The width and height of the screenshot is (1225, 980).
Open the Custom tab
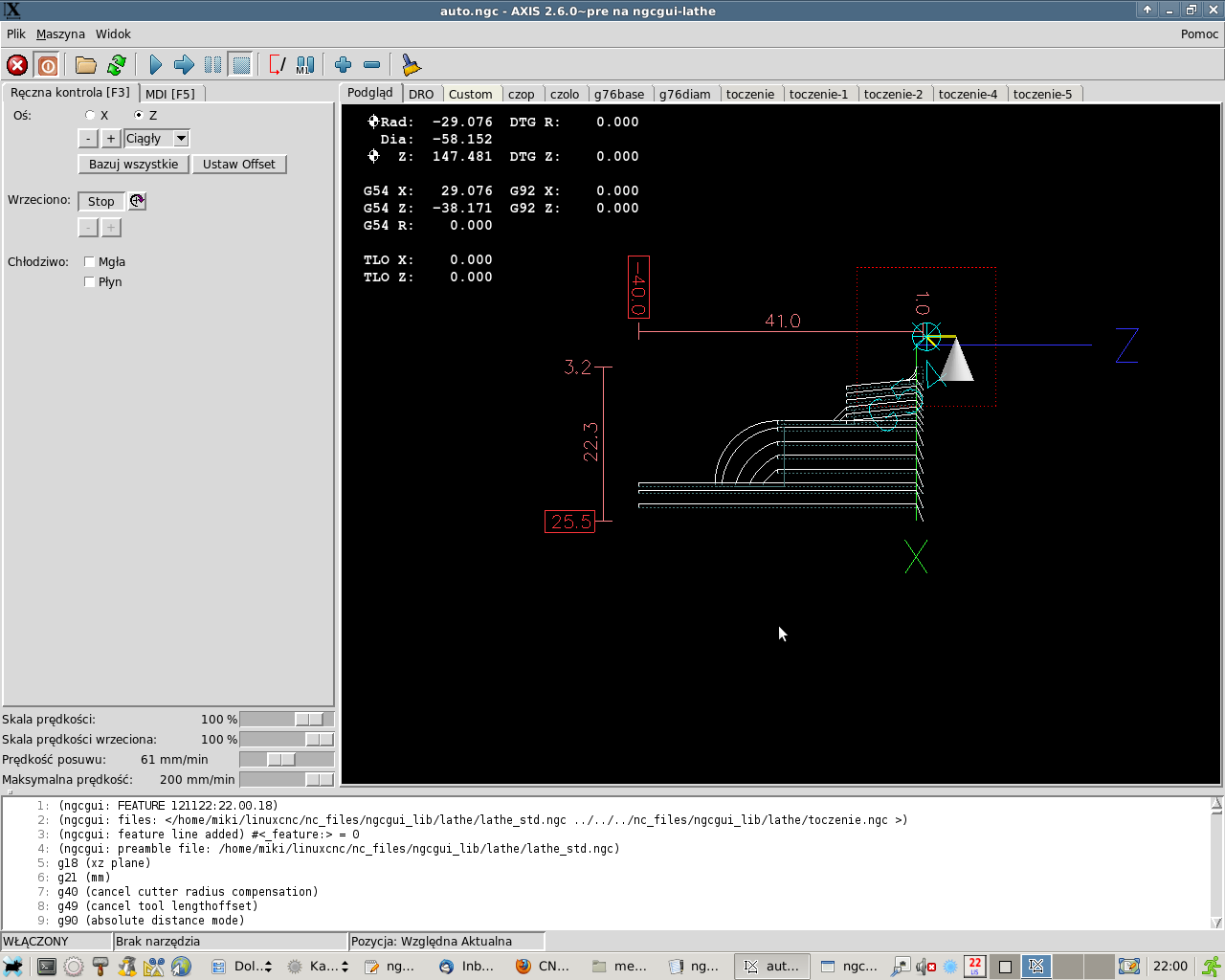pos(471,94)
